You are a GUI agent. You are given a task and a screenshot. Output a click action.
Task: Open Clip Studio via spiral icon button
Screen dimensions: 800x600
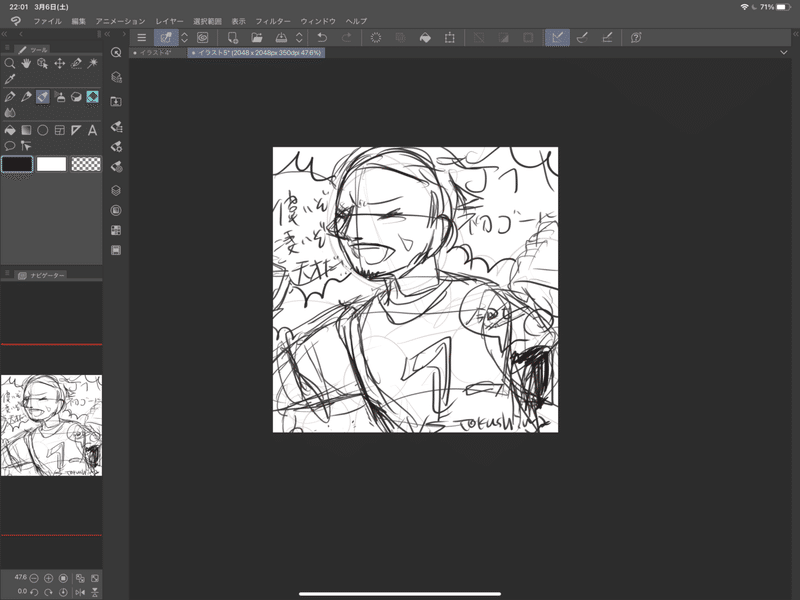pos(203,37)
